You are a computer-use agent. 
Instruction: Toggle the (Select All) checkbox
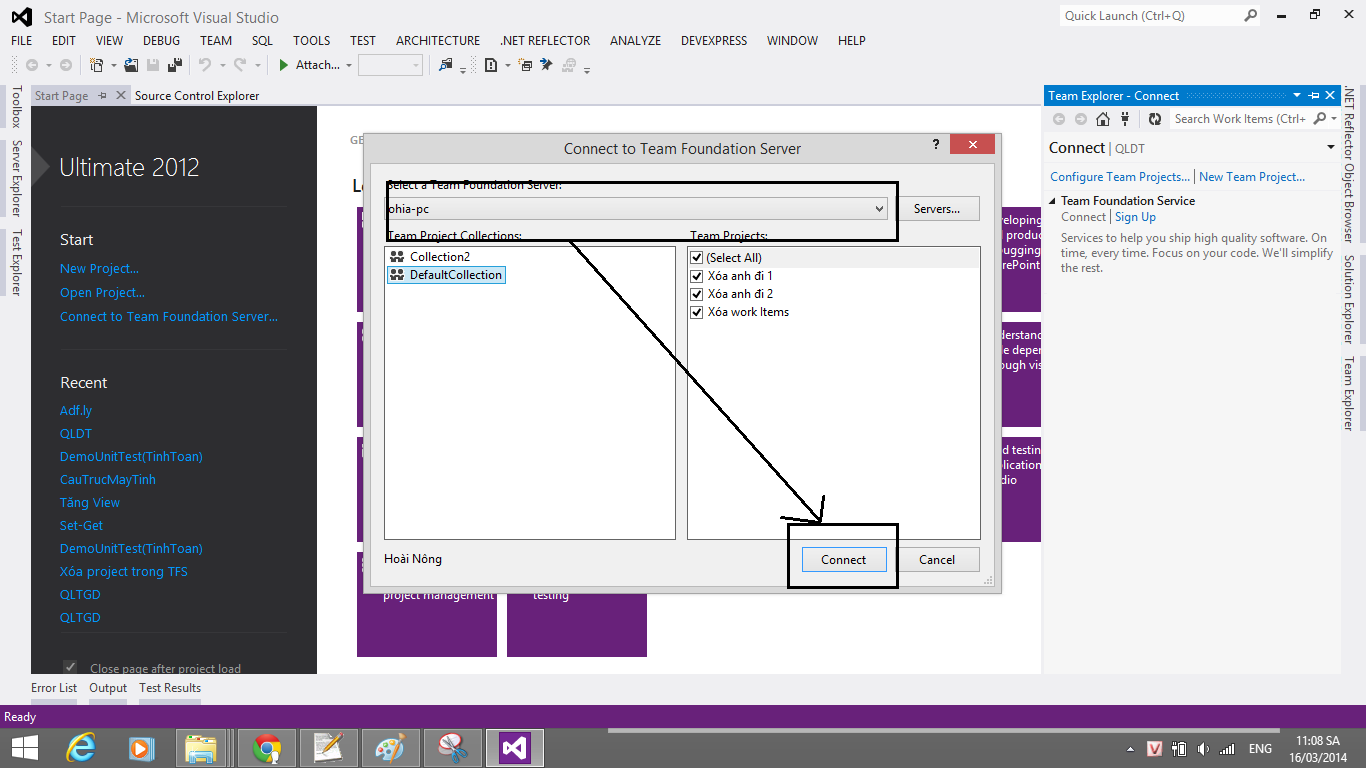(x=697, y=258)
